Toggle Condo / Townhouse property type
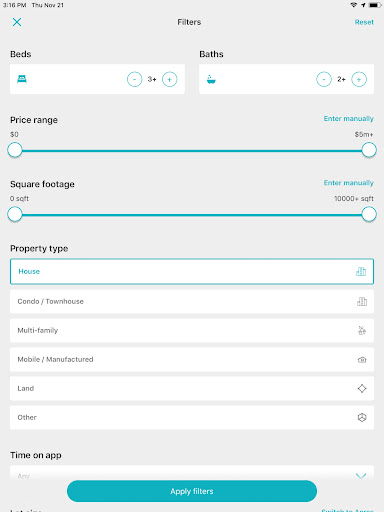 click(x=192, y=301)
